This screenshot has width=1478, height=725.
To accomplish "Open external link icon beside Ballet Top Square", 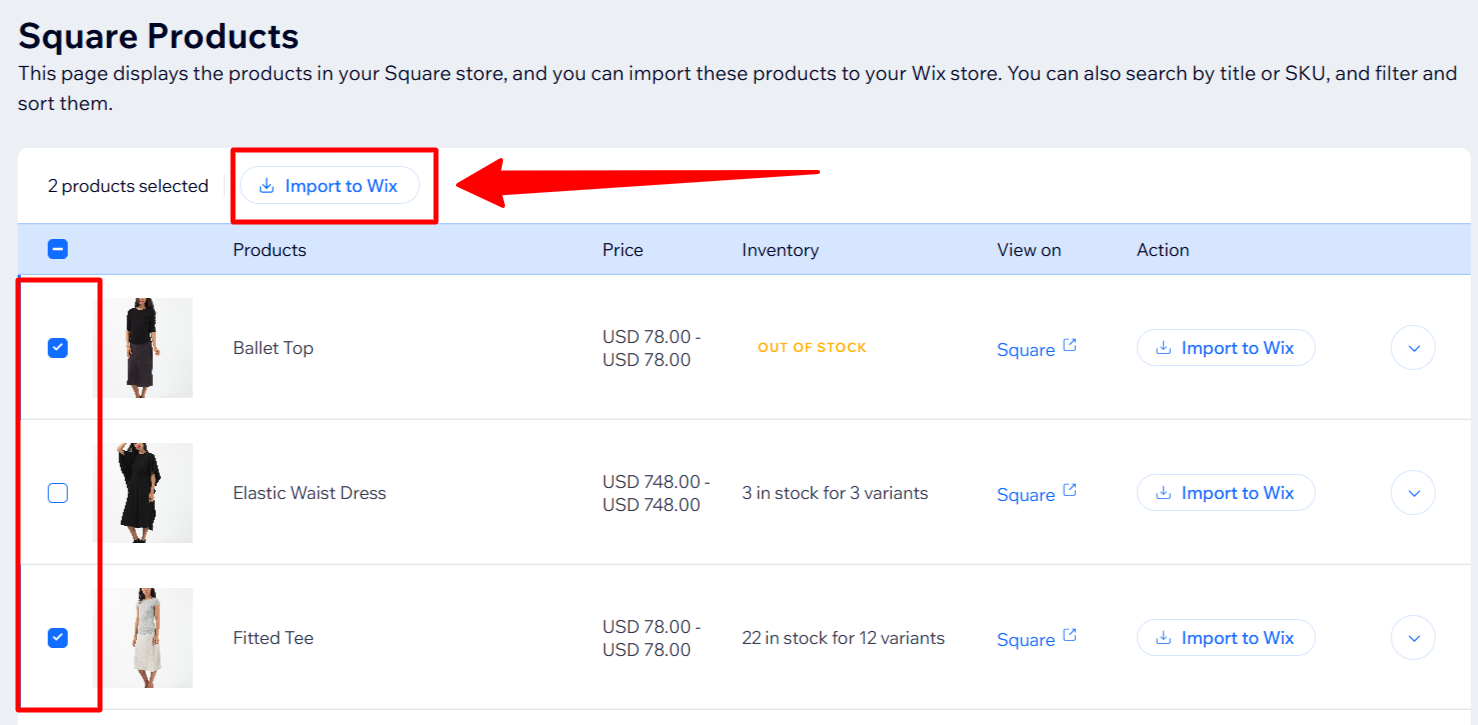I will point(1069,345).
